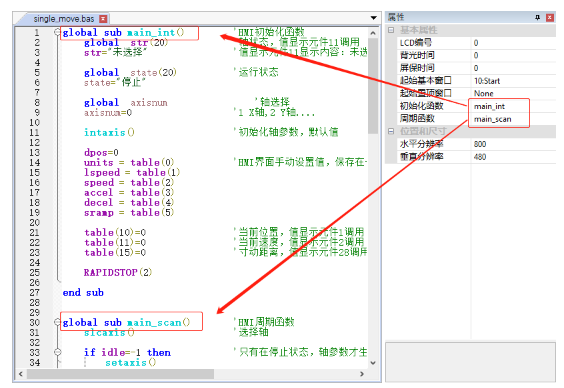Viewport: 564px width, 388px height.
Task: Click the editor horizontal scrollbar thumb
Action: pyautogui.click(x=120, y=374)
